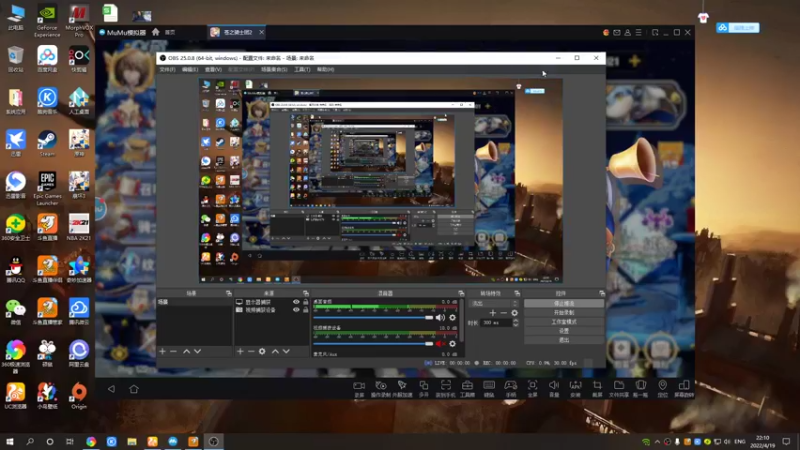800x450 pixels.
Task: Open Steam desktop shortcut
Action: (x=47, y=143)
